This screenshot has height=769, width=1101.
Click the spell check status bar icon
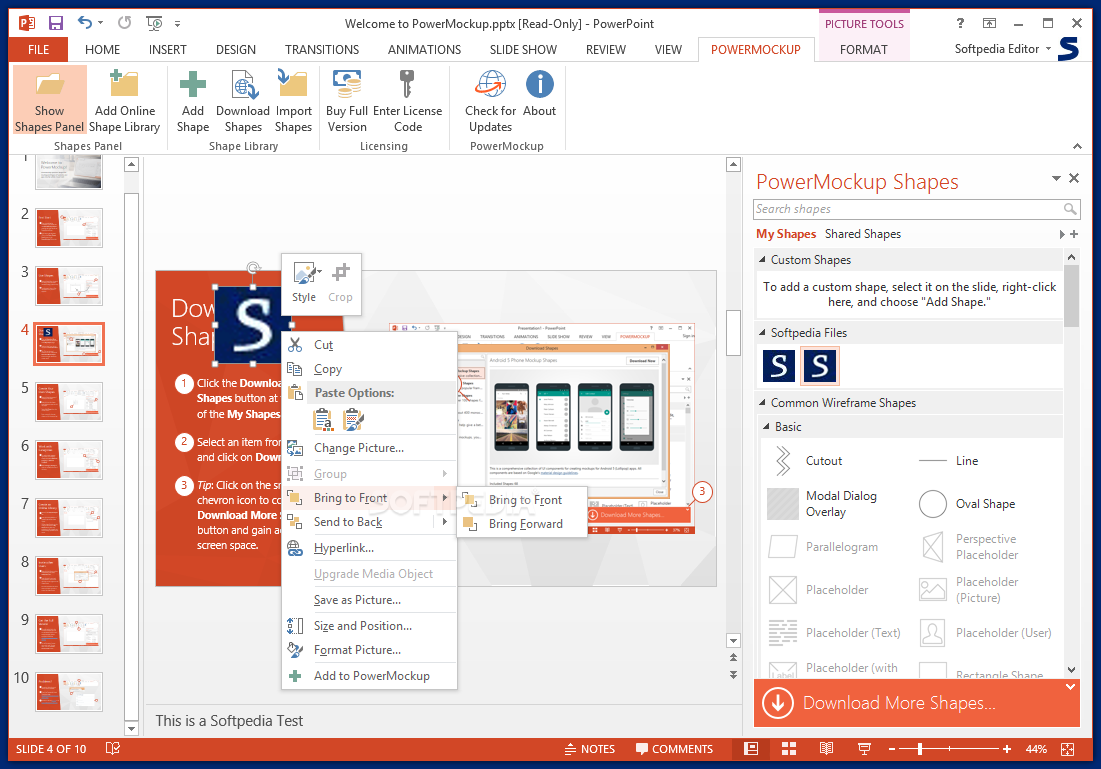point(112,749)
